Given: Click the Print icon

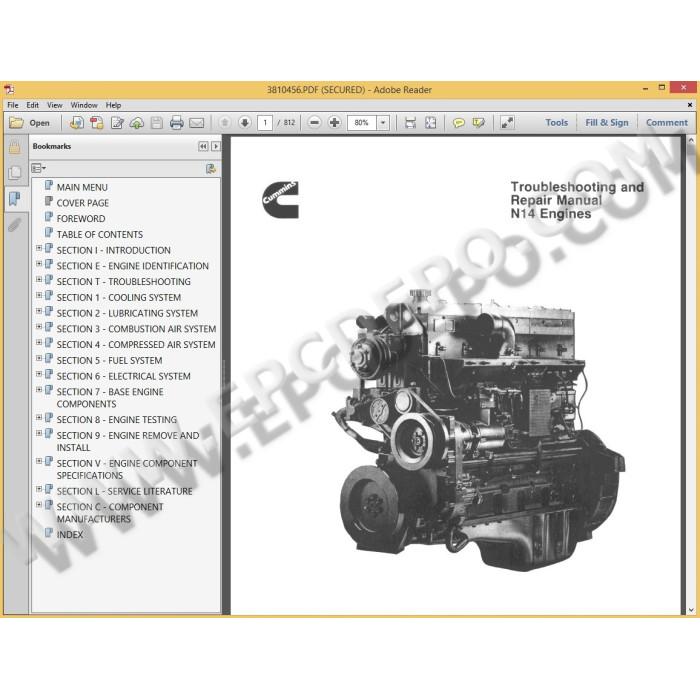Looking at the screenshot, I should [x=177, y=122].
